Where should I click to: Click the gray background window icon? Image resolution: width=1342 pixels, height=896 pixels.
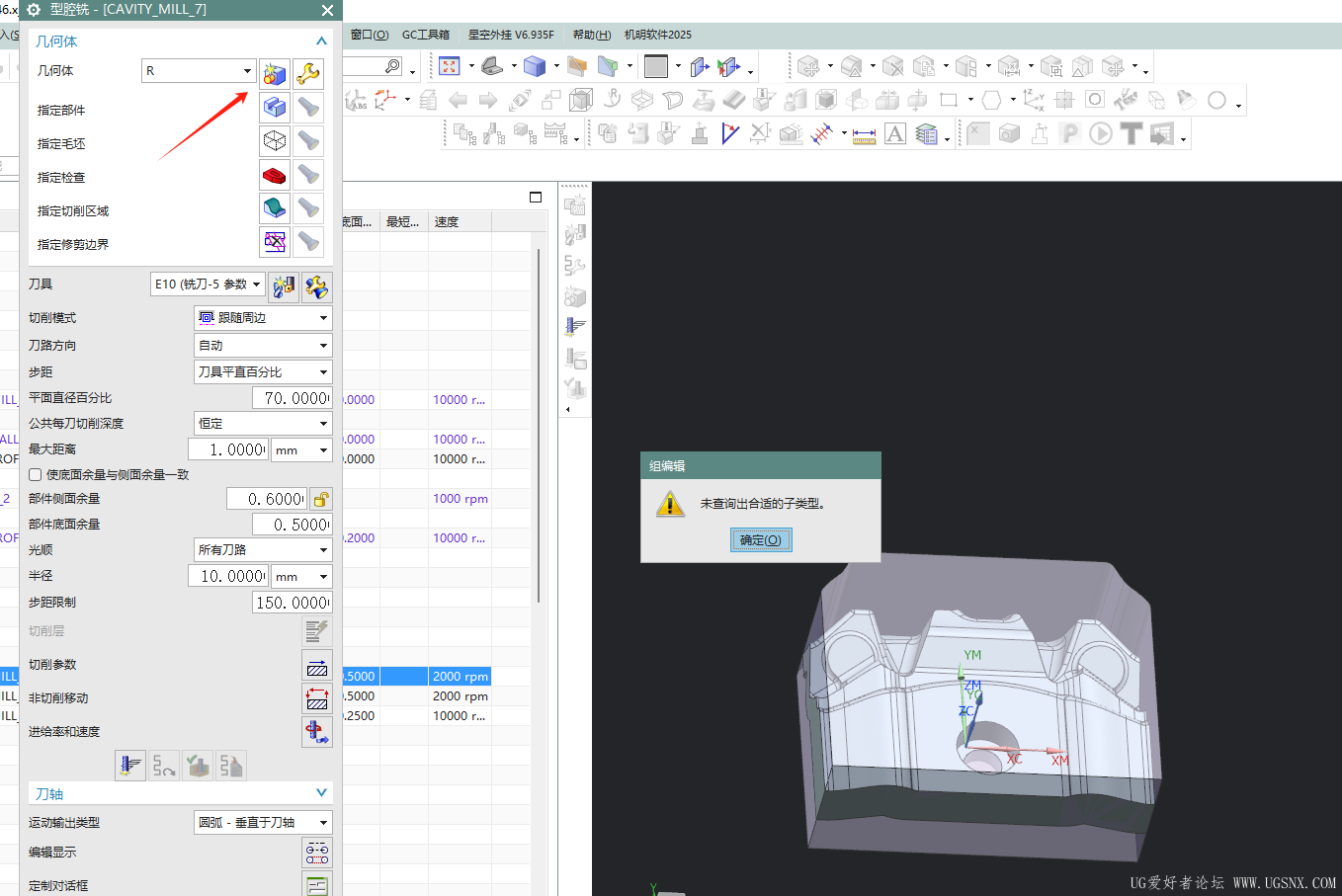pos(656,66)
